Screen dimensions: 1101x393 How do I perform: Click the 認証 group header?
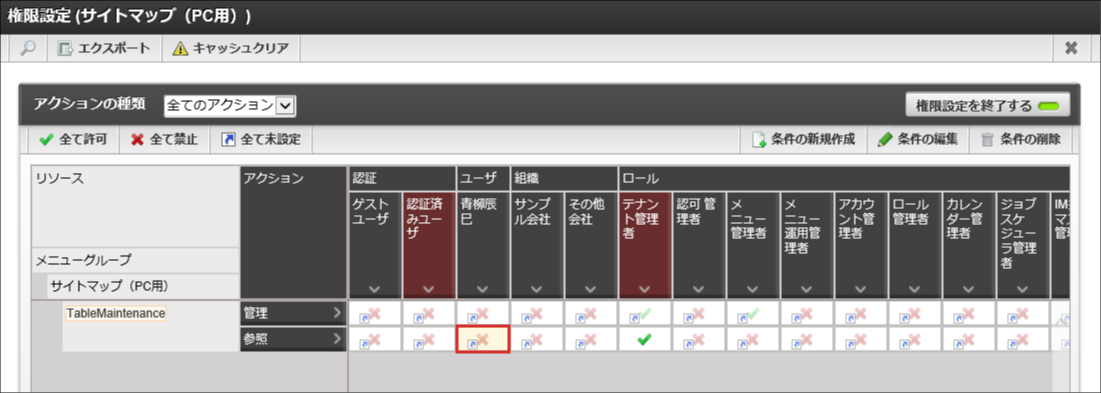point(402,178)
